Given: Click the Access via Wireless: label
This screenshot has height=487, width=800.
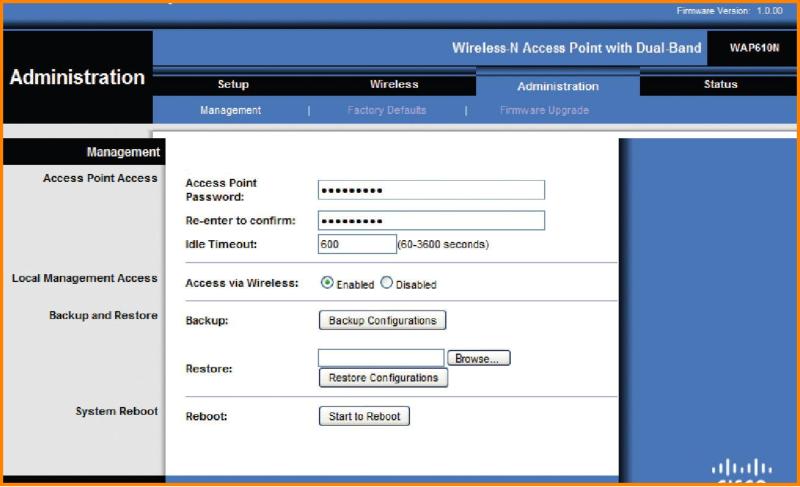Looking at the screenshot, I should pyautogui.click(x=242, y=283).
